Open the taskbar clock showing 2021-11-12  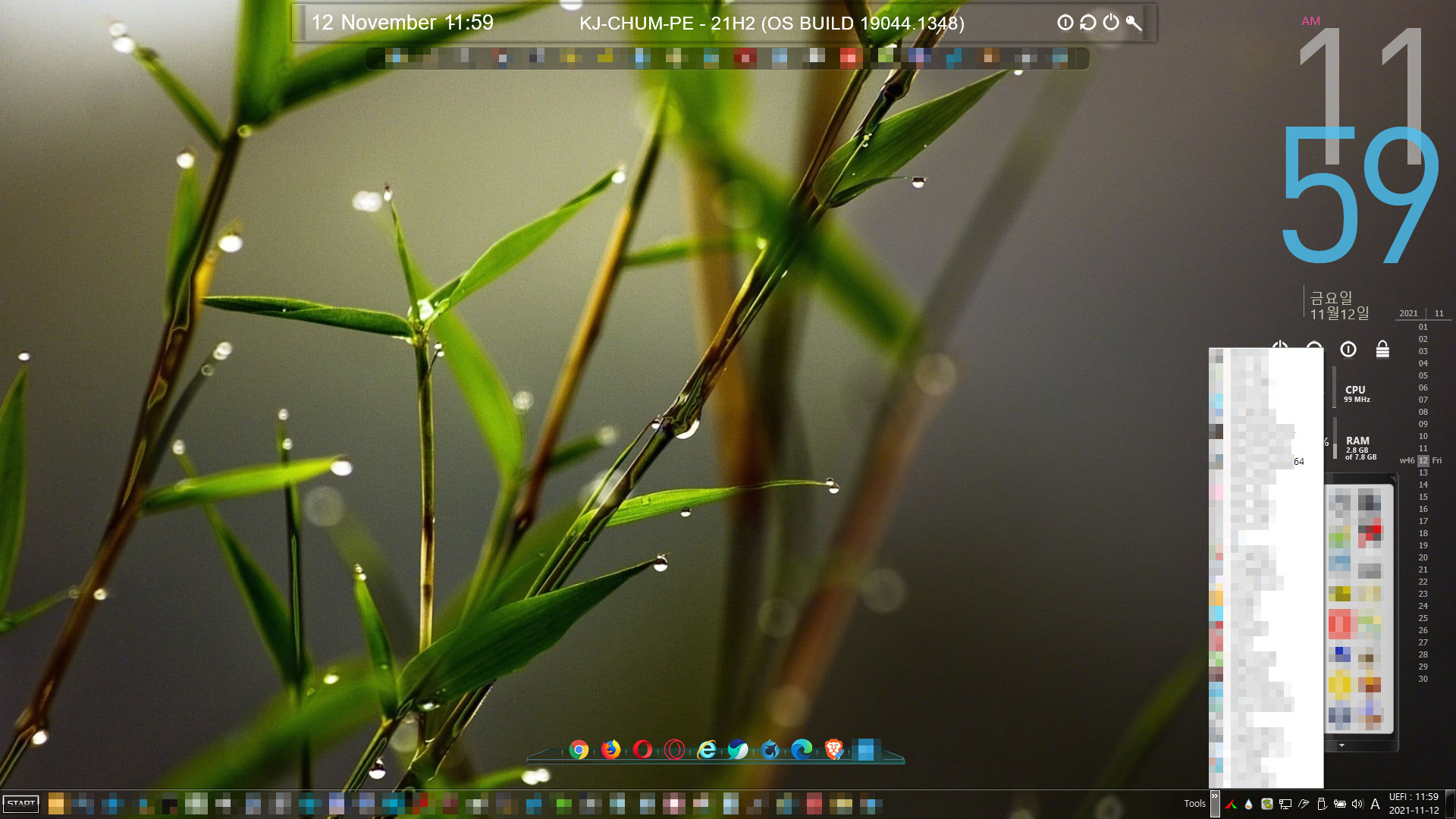[x=1414, y=804]
